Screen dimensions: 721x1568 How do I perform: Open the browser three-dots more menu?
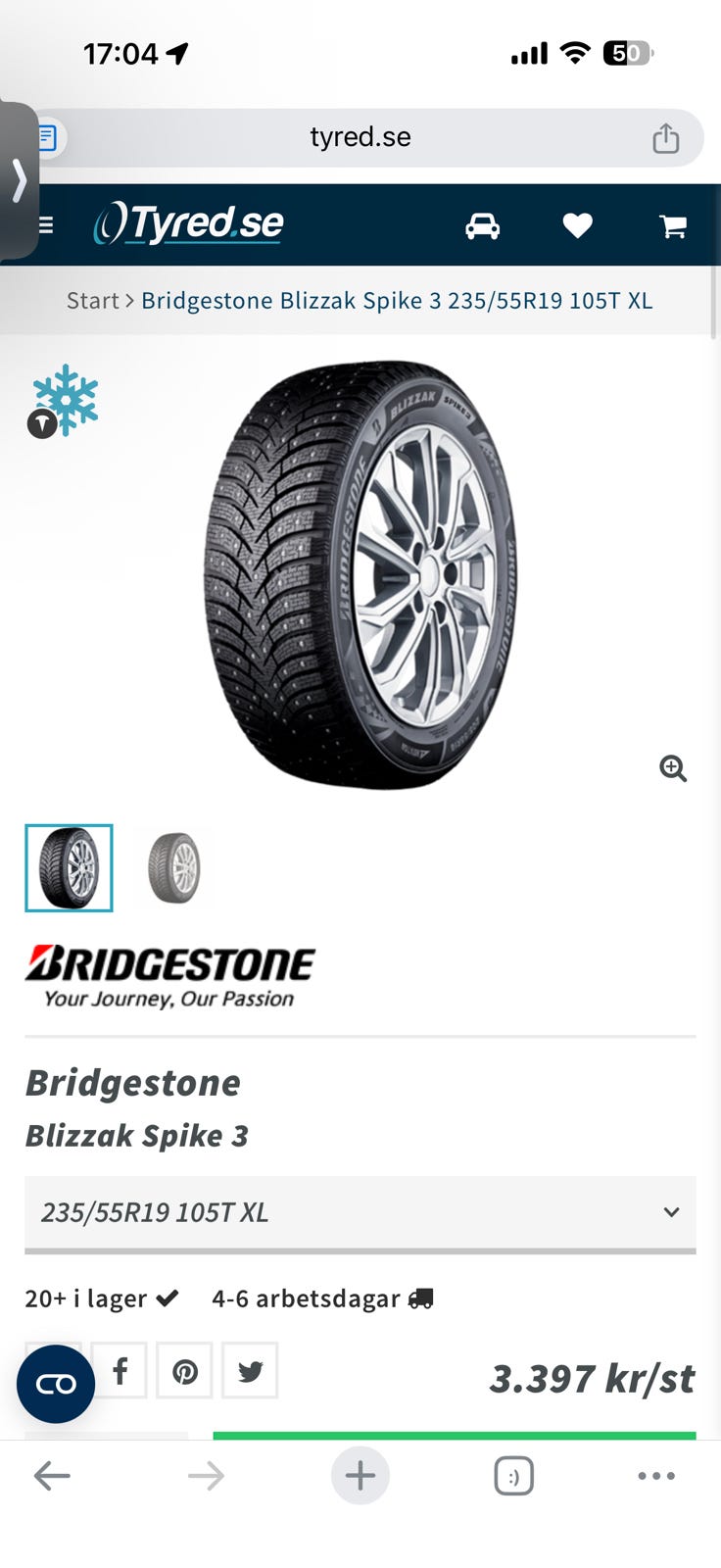[x=656, y=1476]
